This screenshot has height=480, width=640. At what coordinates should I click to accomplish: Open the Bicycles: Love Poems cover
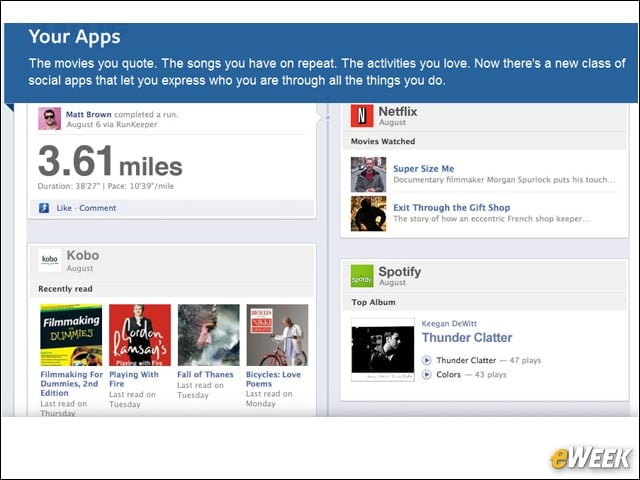277,335
